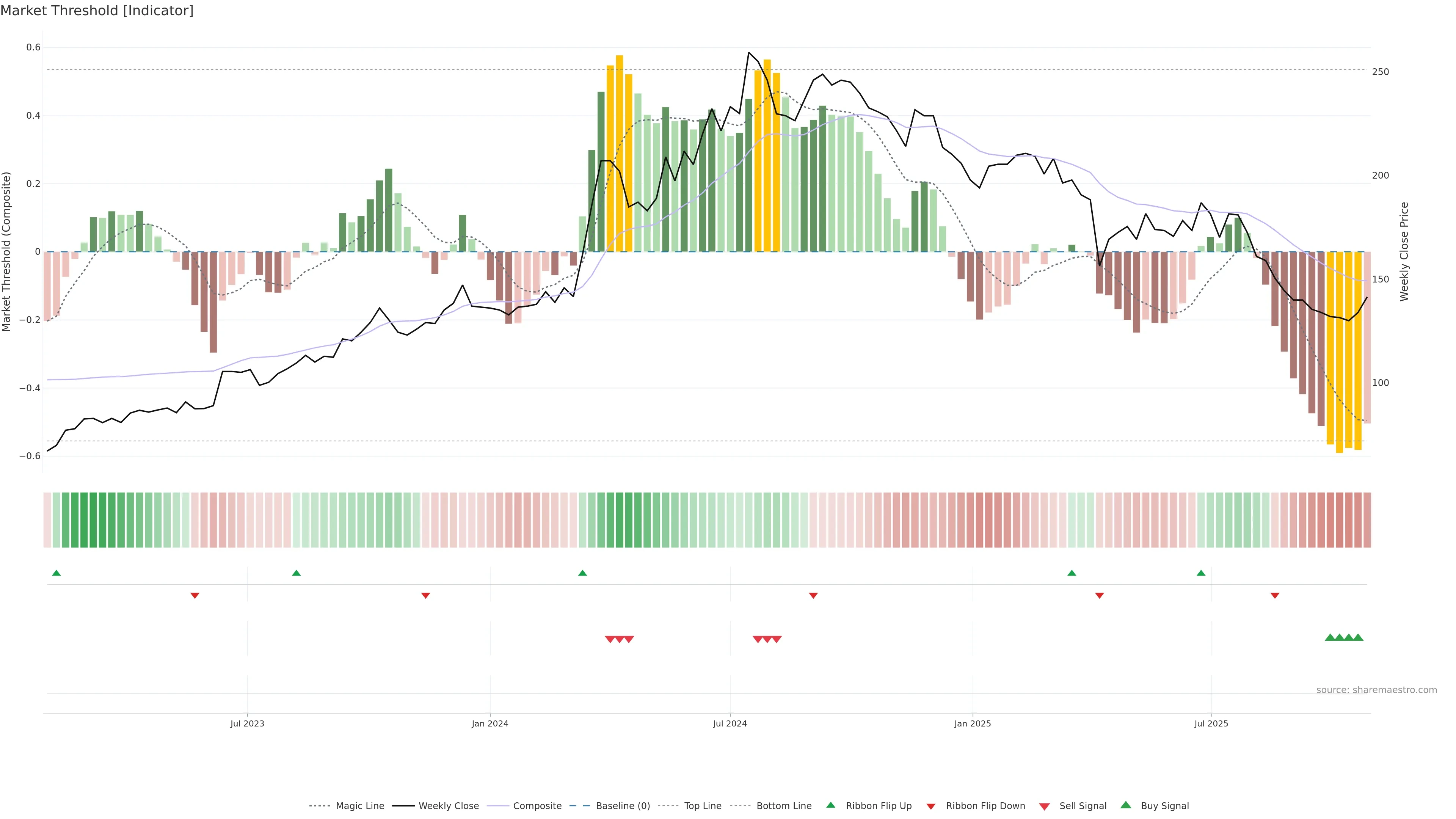Click the Jul 2024 x-axis label

(x=730, y=723)
